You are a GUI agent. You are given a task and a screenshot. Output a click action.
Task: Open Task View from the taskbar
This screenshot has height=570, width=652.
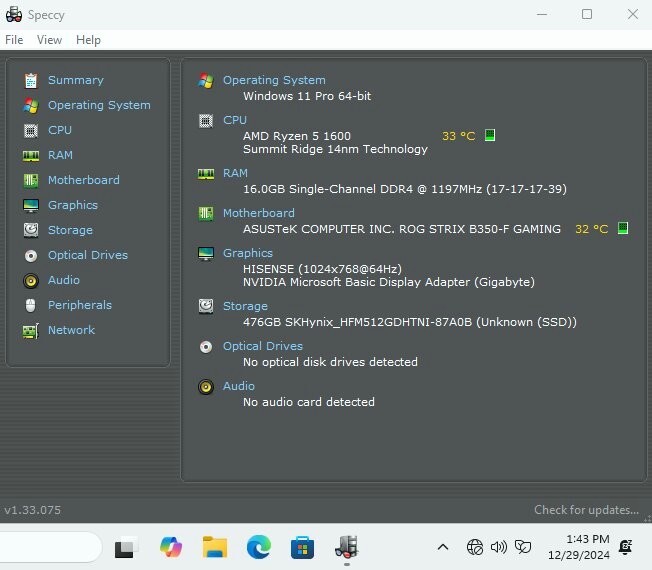[x=126, y=548]
